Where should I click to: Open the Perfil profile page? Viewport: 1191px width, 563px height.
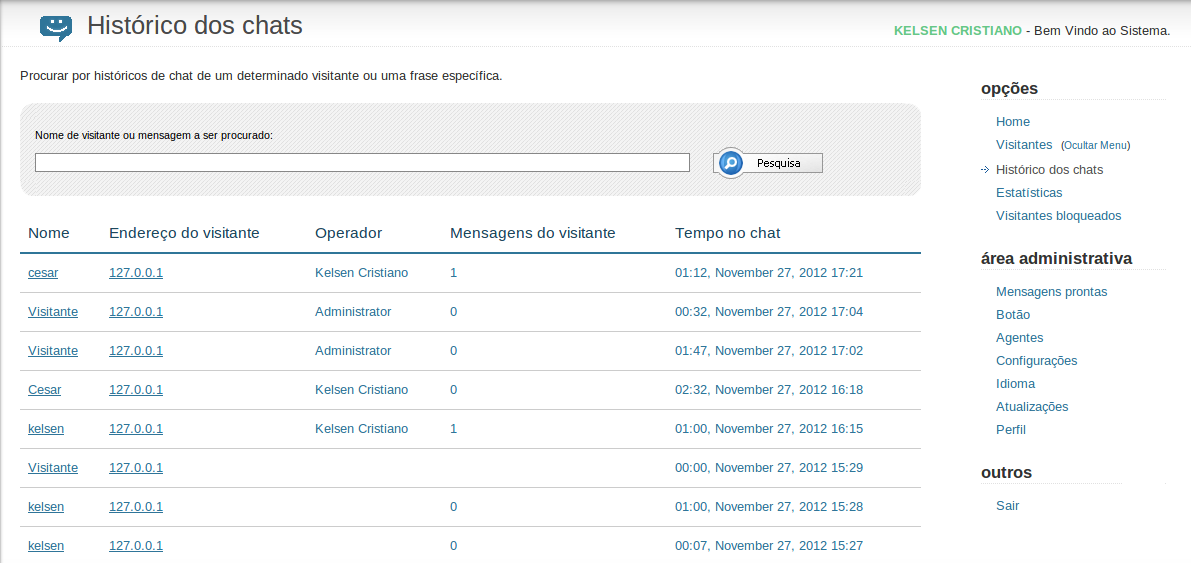tap(1010, 430)
